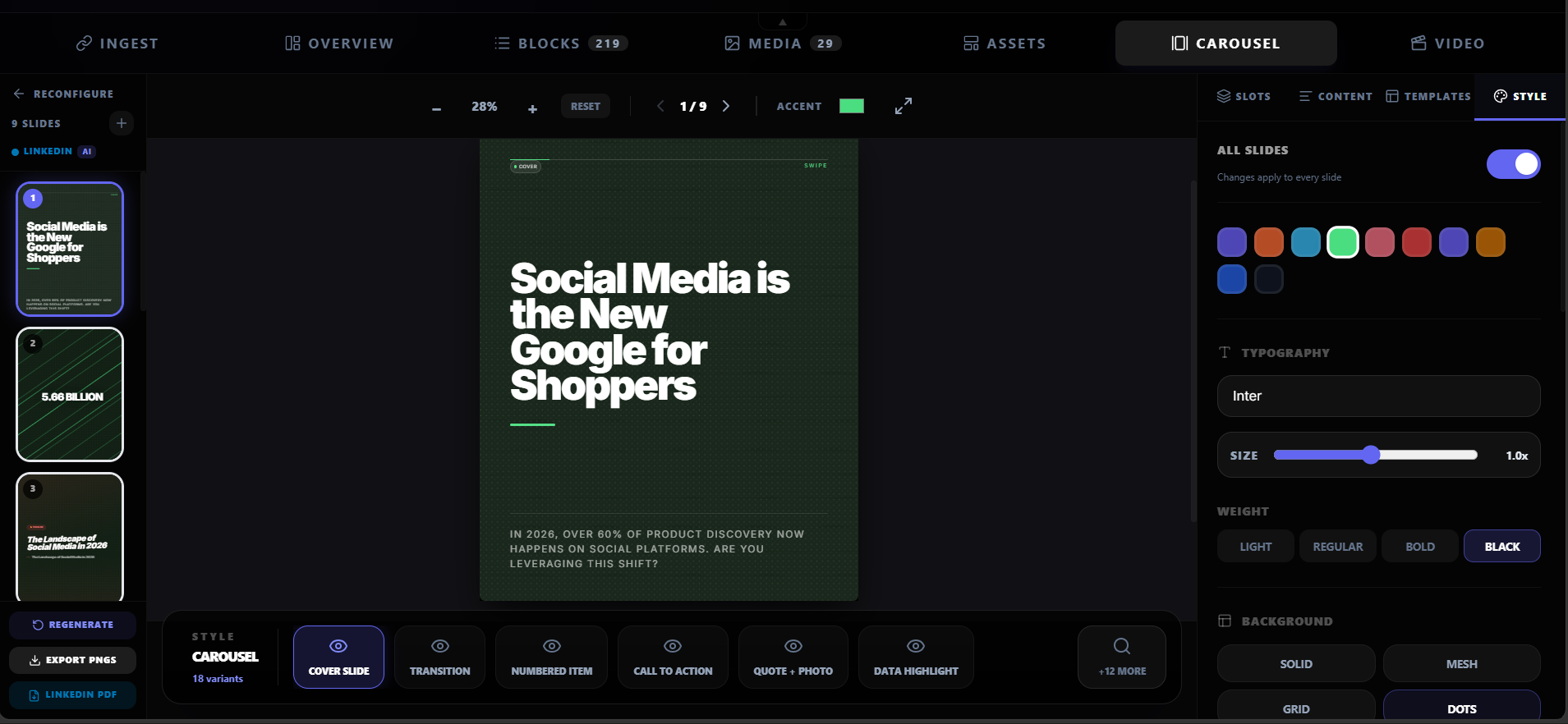This screenshot has height=724, width=1568.
Task: Pick the royal blue accent swatch
Action: click(1232, 279)
